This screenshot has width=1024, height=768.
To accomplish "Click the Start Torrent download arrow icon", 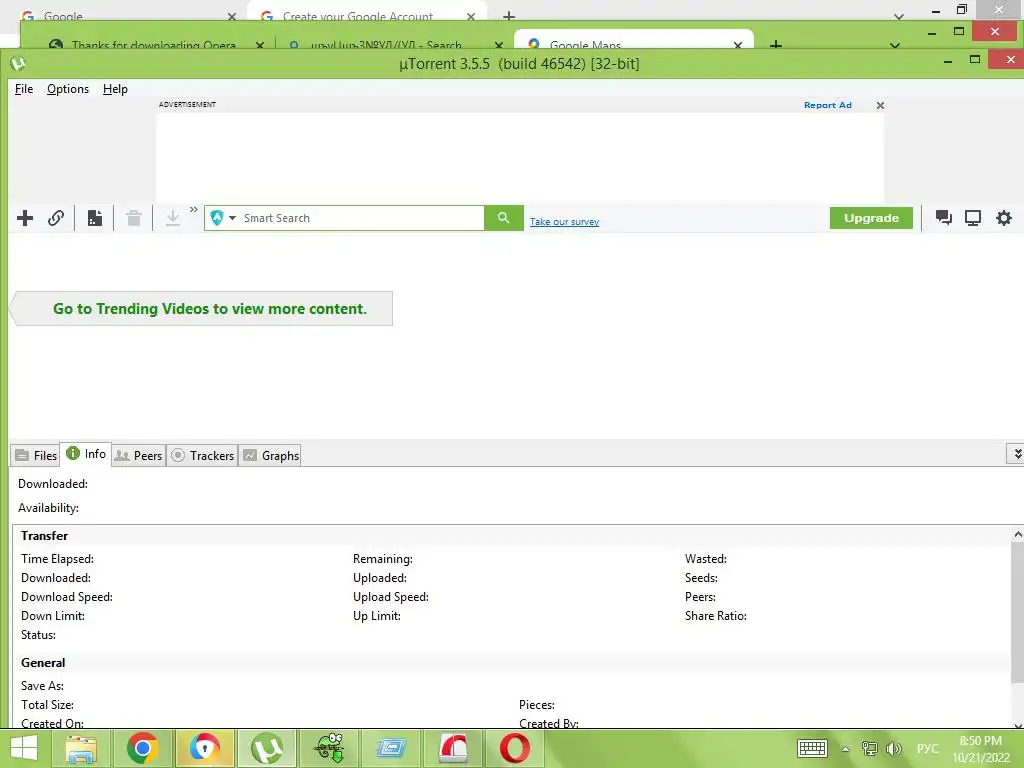I will [172, 218].
